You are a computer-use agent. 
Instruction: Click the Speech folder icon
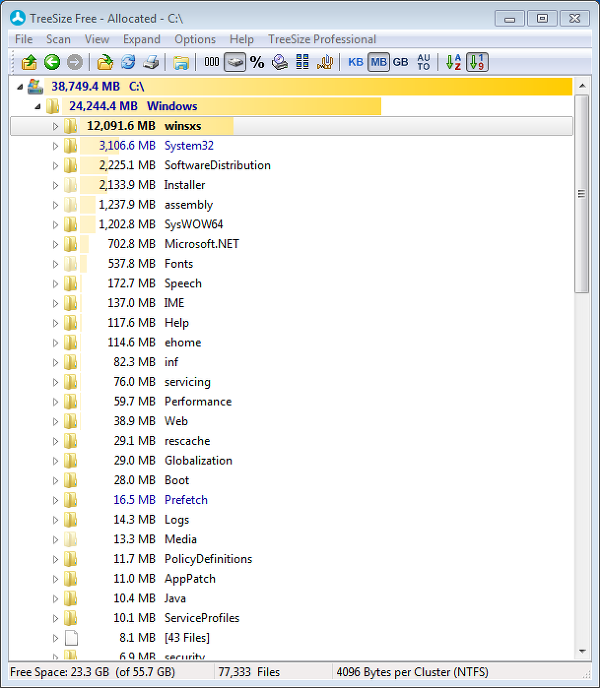coord(70,283)
